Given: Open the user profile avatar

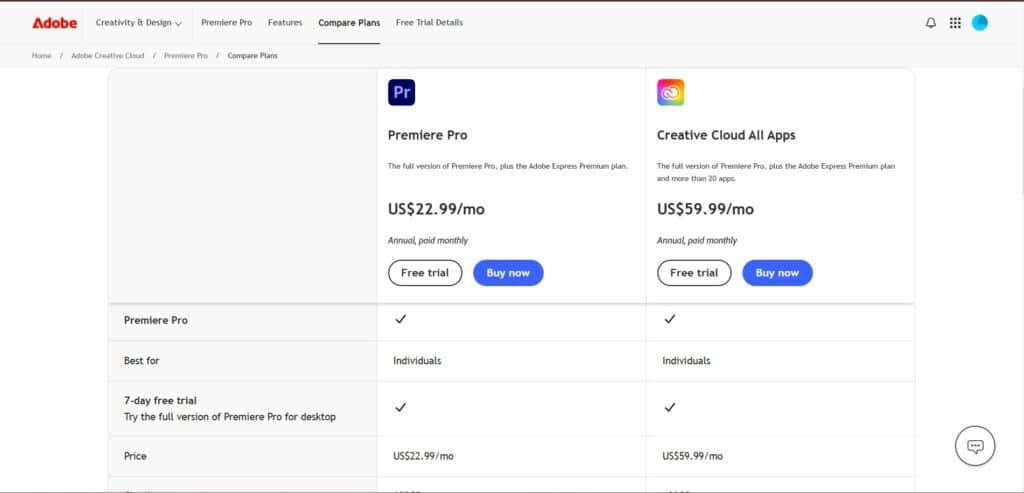Looking at the screenshot, I should pos(980,23).
